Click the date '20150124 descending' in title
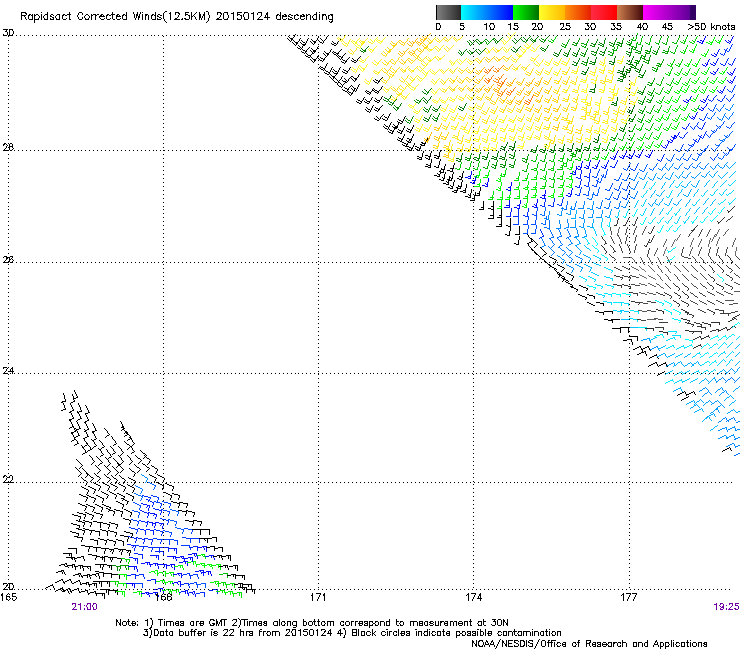 pos(274,17)
